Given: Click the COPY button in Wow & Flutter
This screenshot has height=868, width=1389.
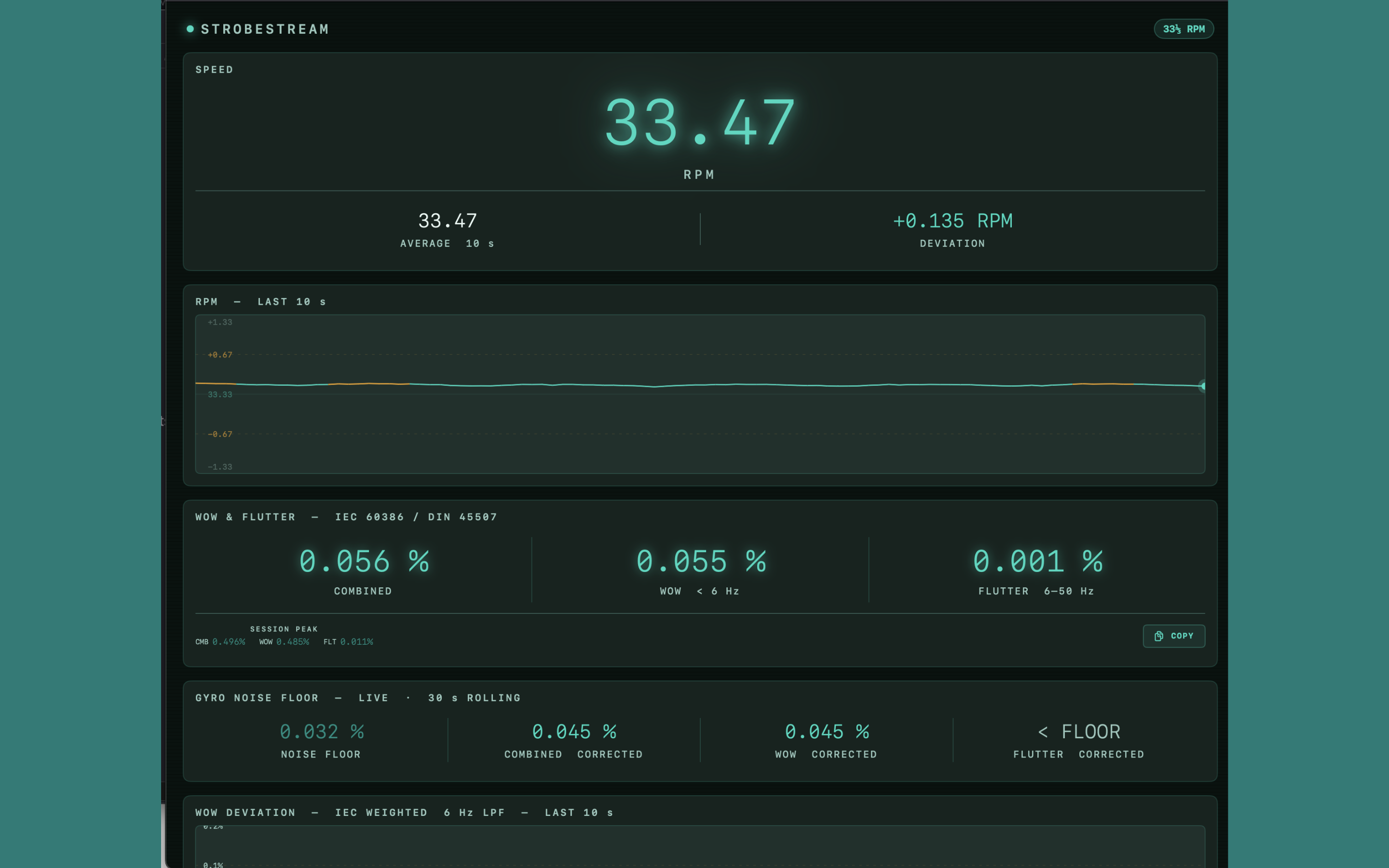Looking at the screenshot, I should [x=1174, y=636].
